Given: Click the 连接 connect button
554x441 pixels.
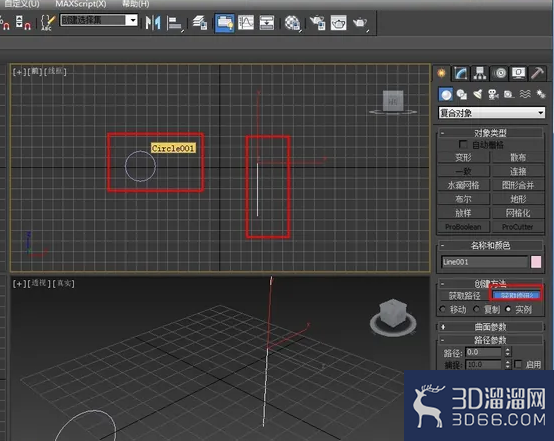Looking at the screenshot, I should point(518,171).
